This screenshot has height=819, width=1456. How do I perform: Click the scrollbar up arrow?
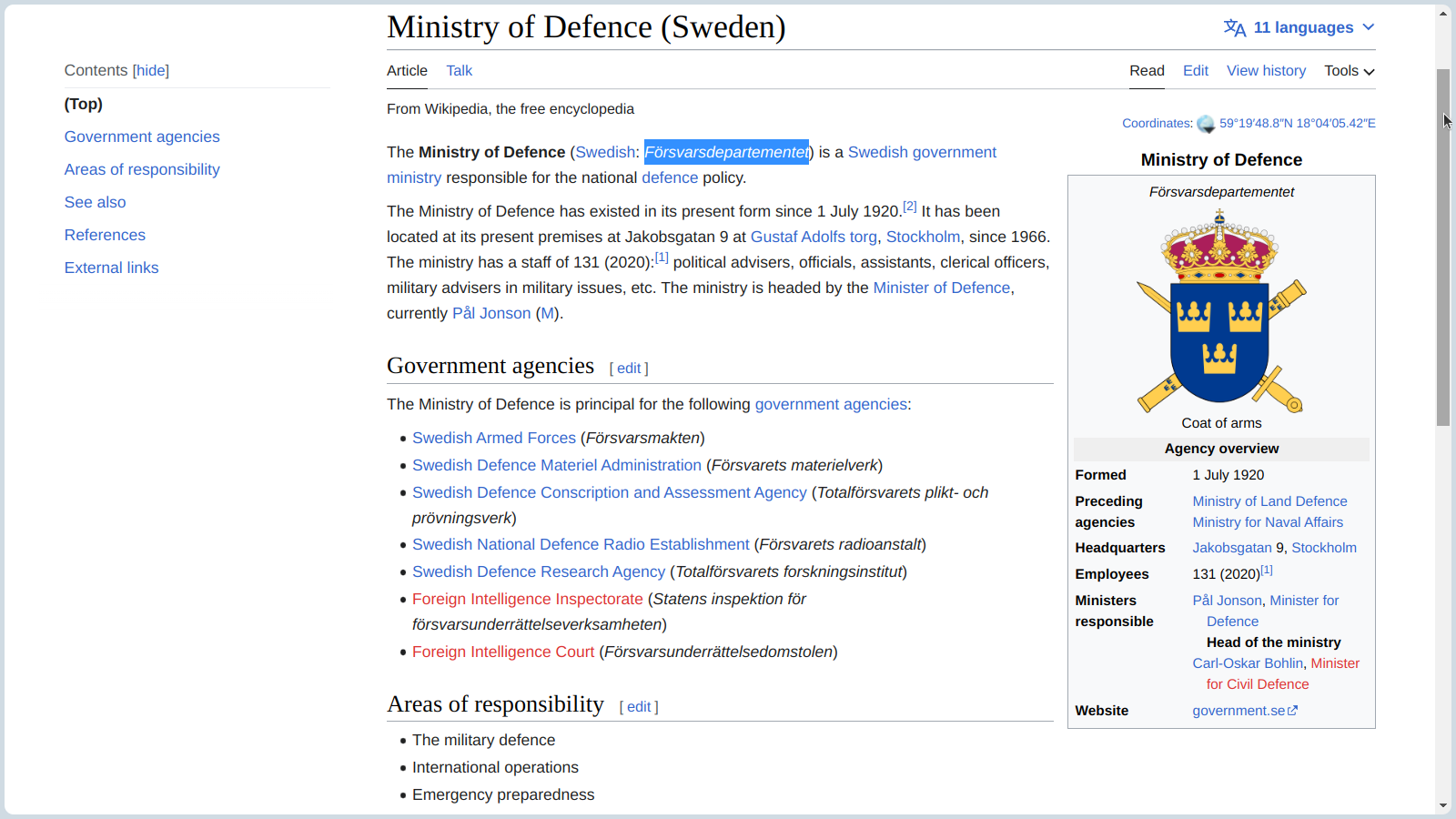pyautogui.click(x=1443, y=14)
